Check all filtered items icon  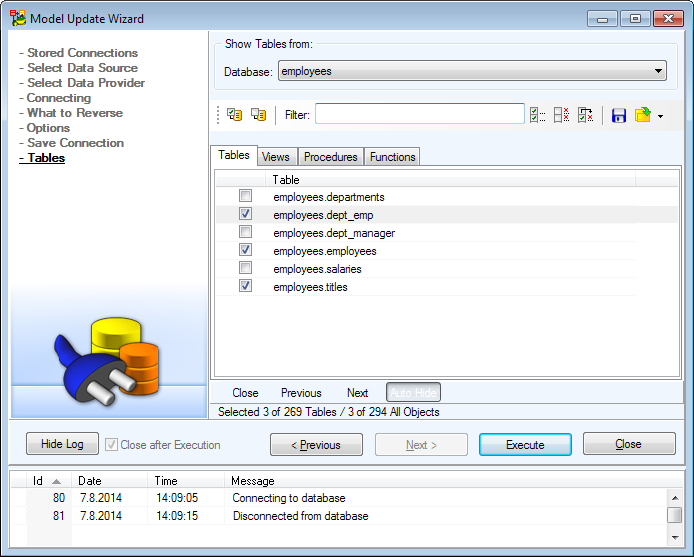(537, 115)
